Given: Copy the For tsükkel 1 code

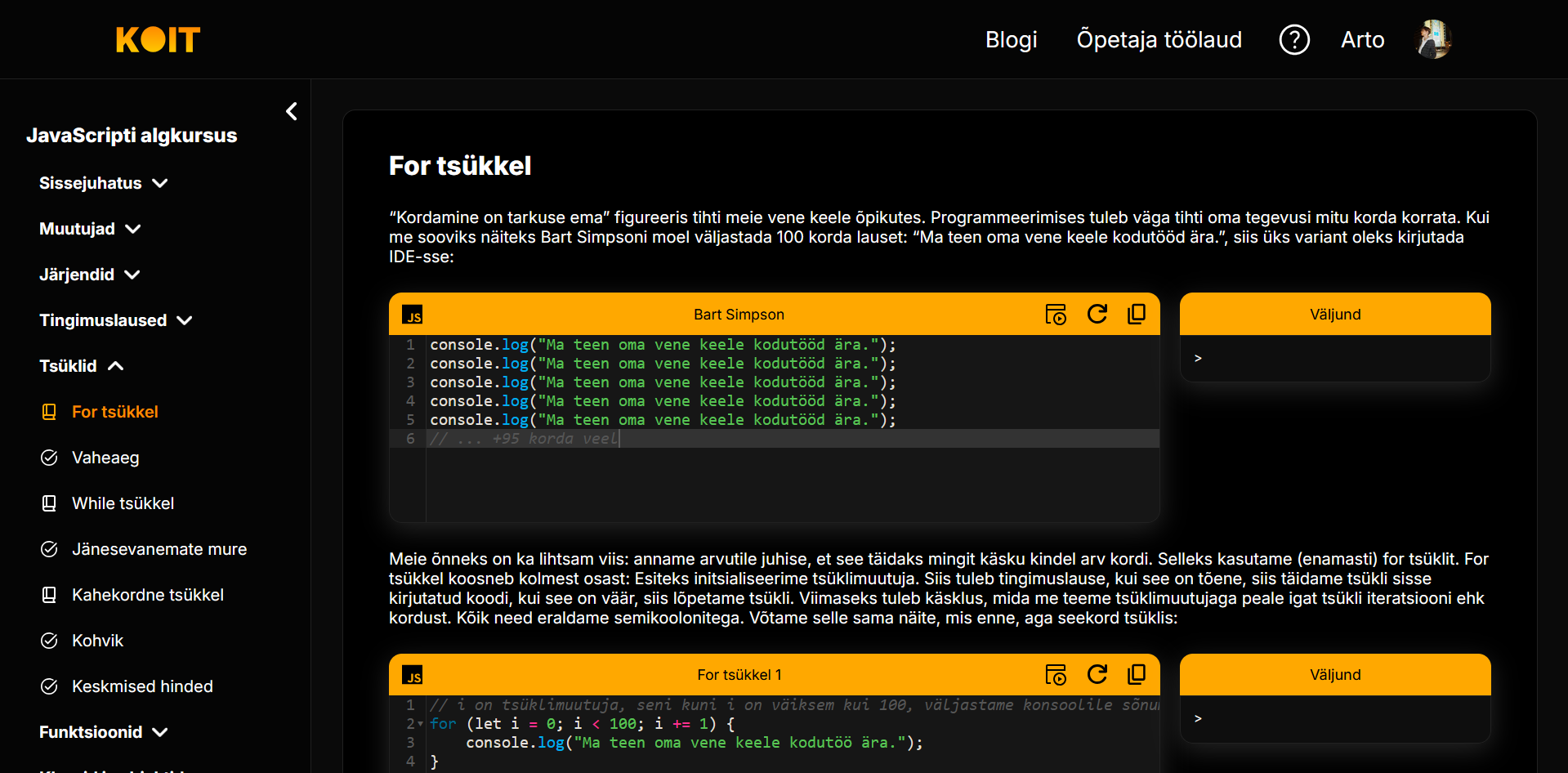Looking at the screenshot, I should [x=1137, y=675].
